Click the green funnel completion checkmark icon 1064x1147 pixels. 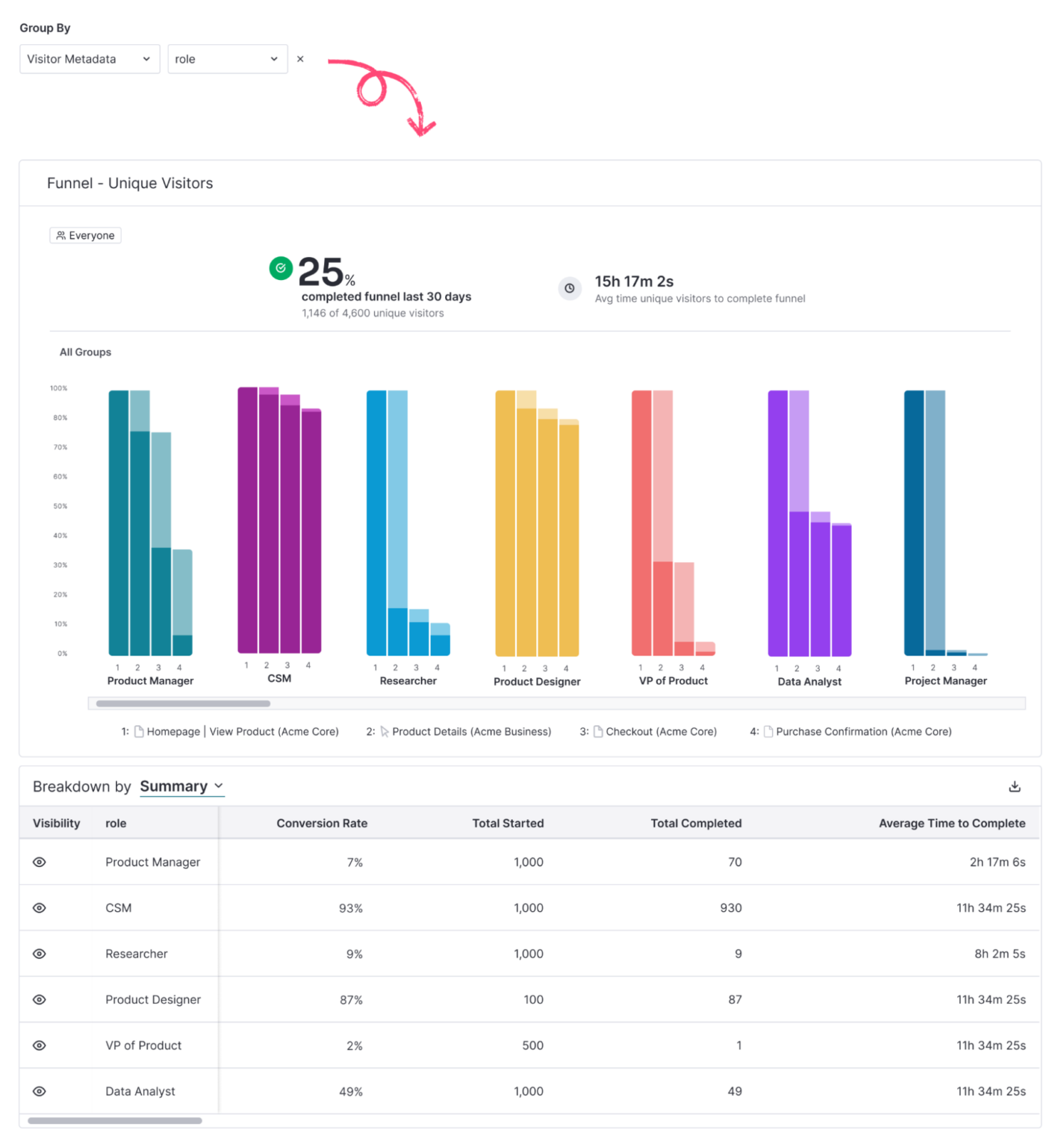coord(280,268)
